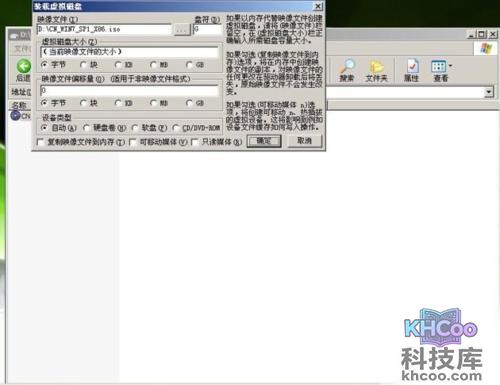Enable 复制映像文件到内存 checkbox
This screenshot has width=500, height=385.
[x=41, y=142]
